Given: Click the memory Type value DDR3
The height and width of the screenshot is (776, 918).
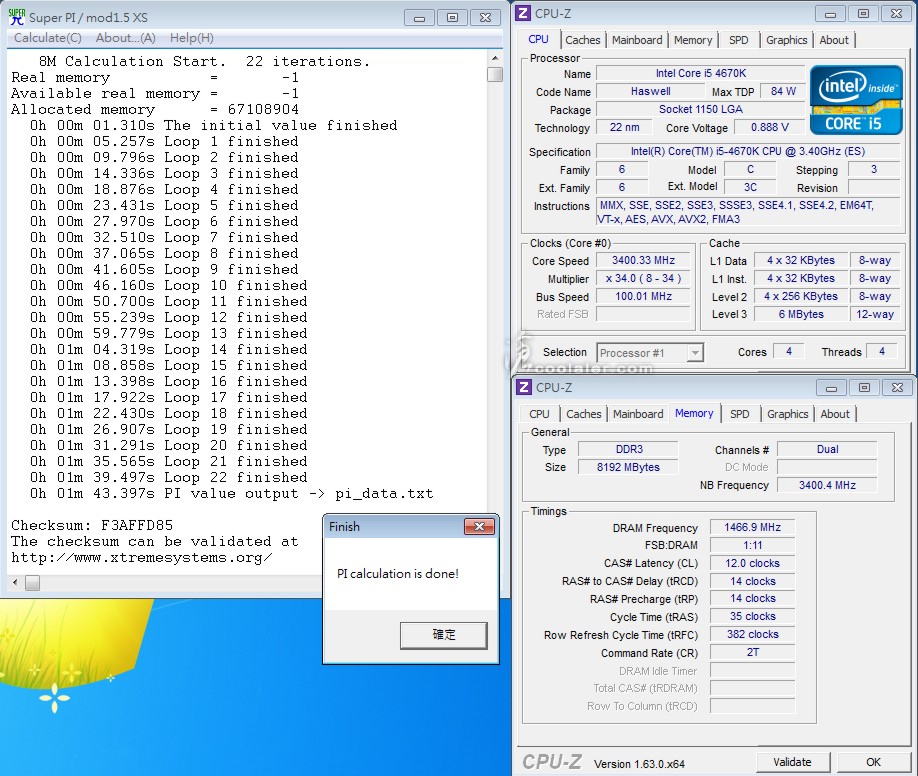Looking at the screenshot, I should coord(629,449).
